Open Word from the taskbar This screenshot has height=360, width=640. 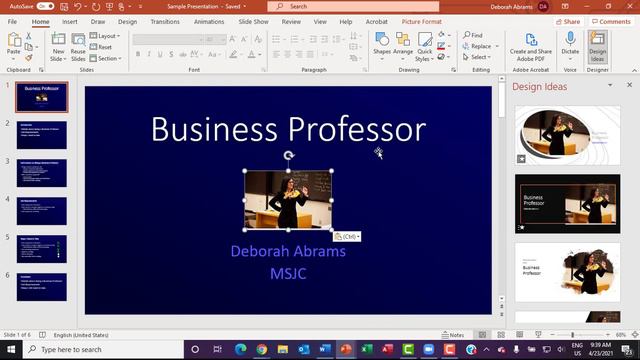[325, 349]
